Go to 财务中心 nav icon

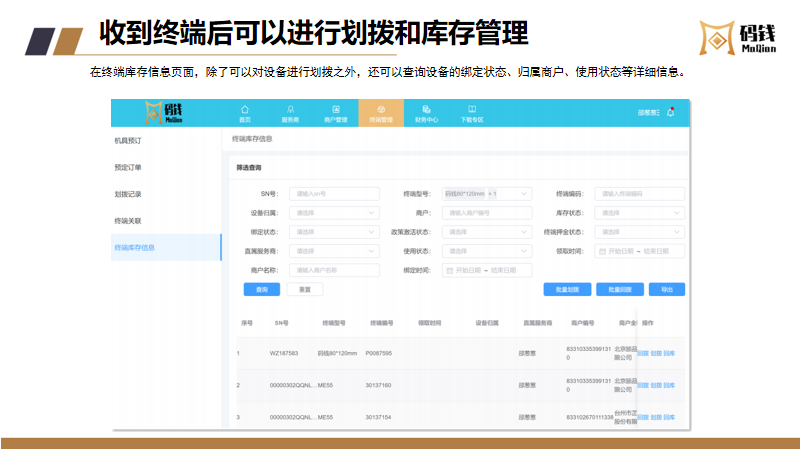pyautogui.click(x=426, y=112)
